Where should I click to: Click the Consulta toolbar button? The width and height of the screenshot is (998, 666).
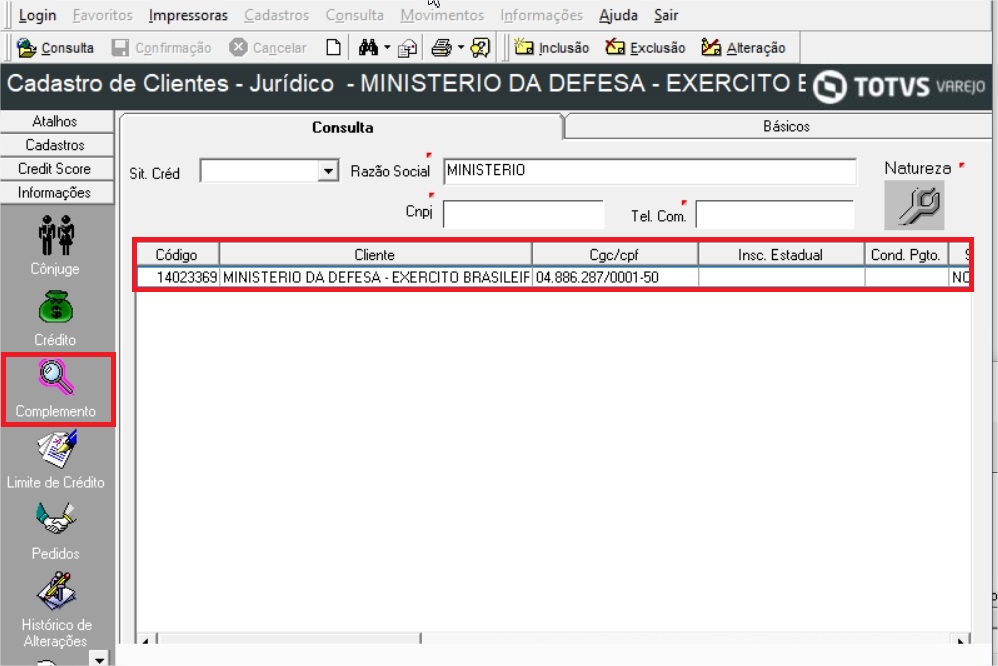(x=55, y=48)
